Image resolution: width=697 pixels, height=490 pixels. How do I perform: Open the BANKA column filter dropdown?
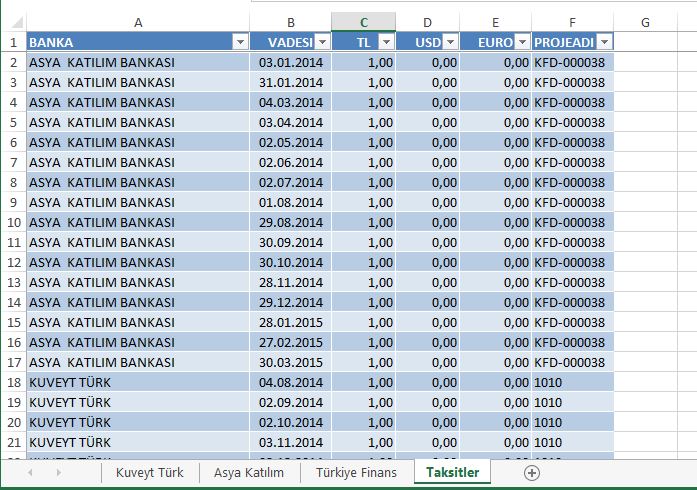(240, 42)
